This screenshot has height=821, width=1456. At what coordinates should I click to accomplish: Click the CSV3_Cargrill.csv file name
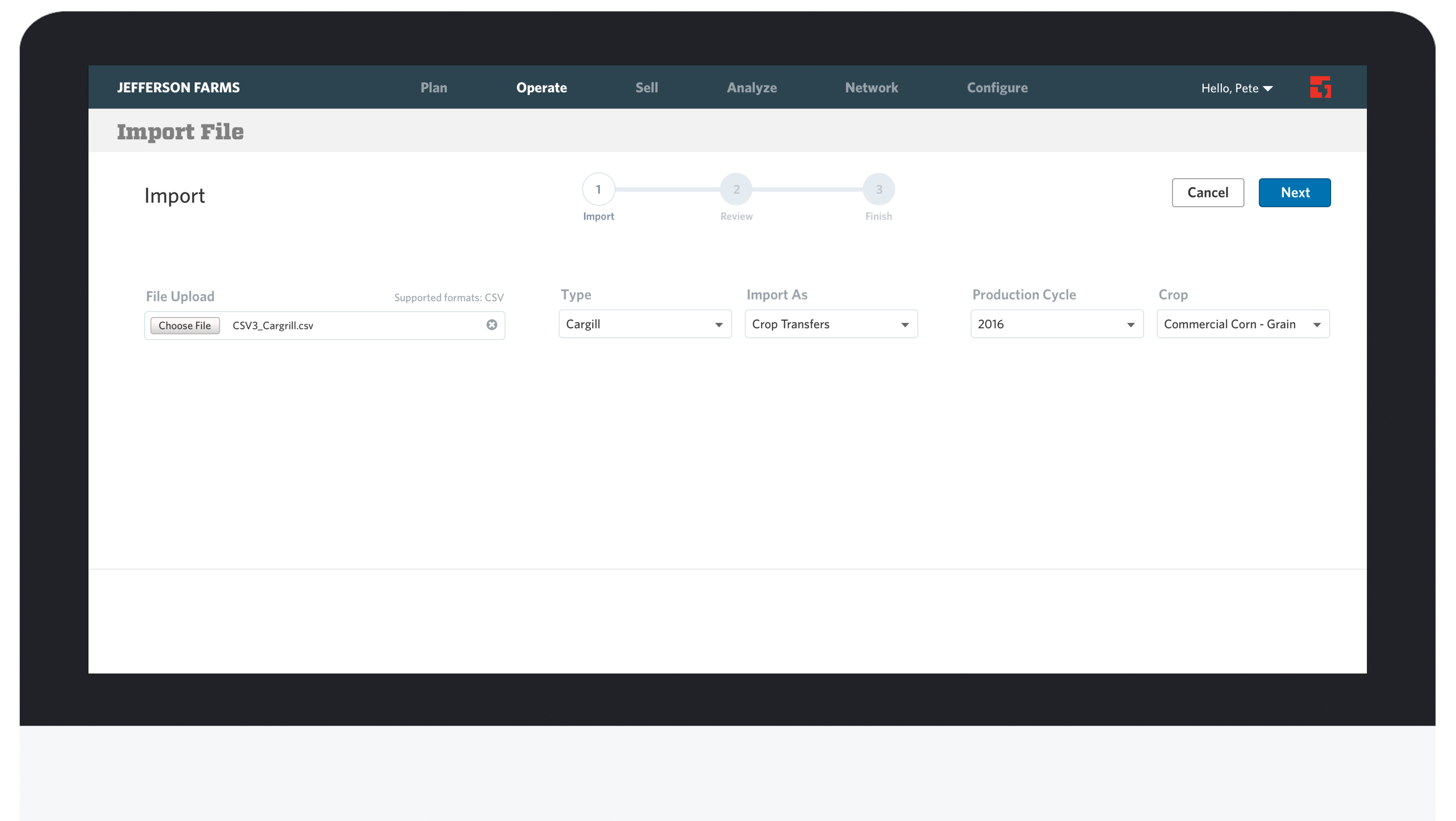pos(273,326)
